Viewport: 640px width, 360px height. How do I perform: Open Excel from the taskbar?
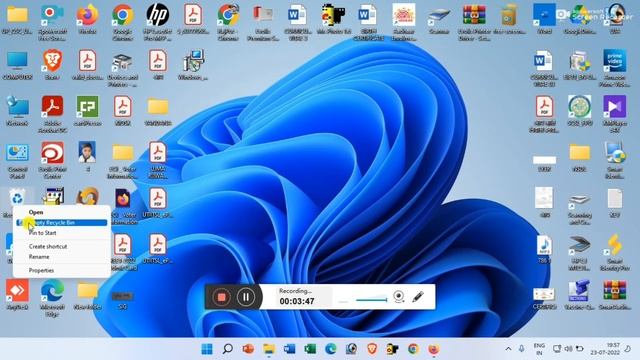click(310, 349)
